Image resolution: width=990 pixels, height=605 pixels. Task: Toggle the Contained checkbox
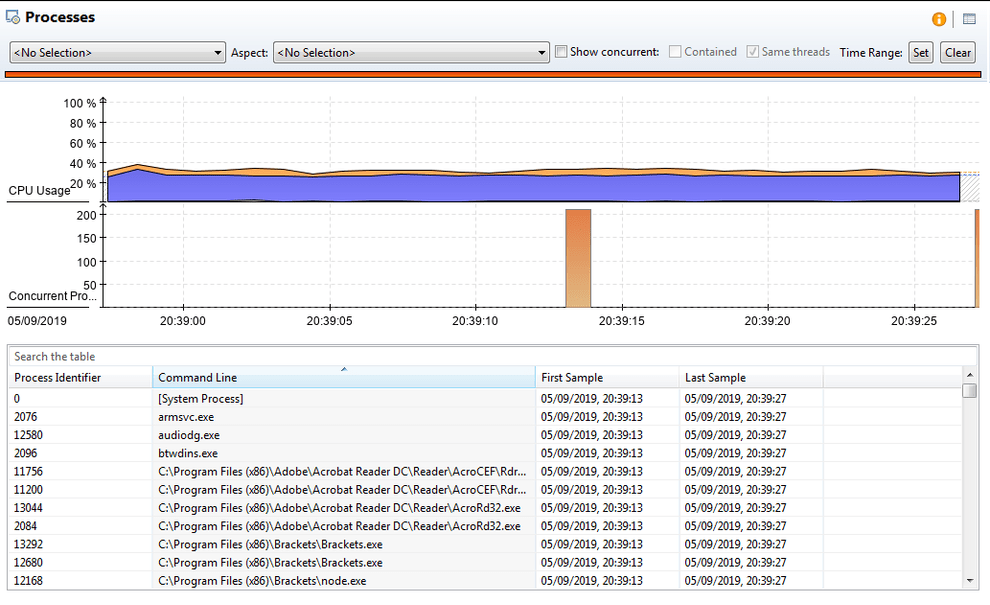tap(676, 51)
